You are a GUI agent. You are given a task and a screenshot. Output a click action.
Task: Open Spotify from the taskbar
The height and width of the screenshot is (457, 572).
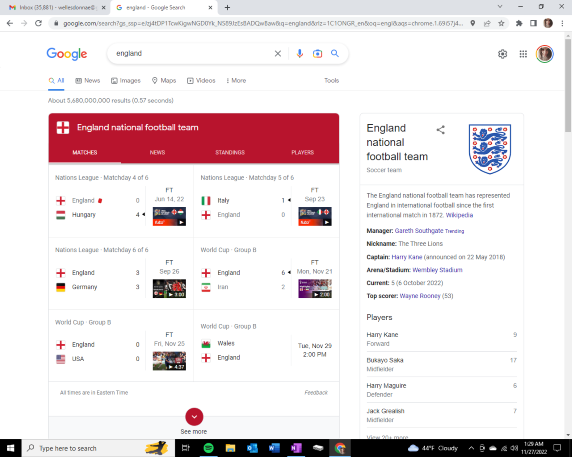[x=208, y=448]
